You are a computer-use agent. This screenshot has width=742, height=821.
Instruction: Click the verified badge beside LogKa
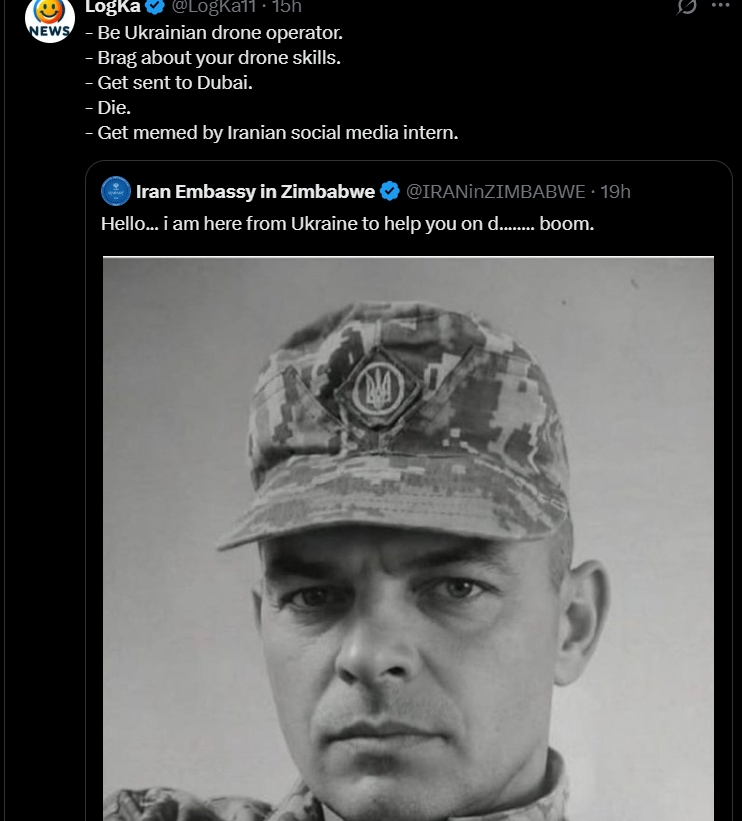(156, 7)
